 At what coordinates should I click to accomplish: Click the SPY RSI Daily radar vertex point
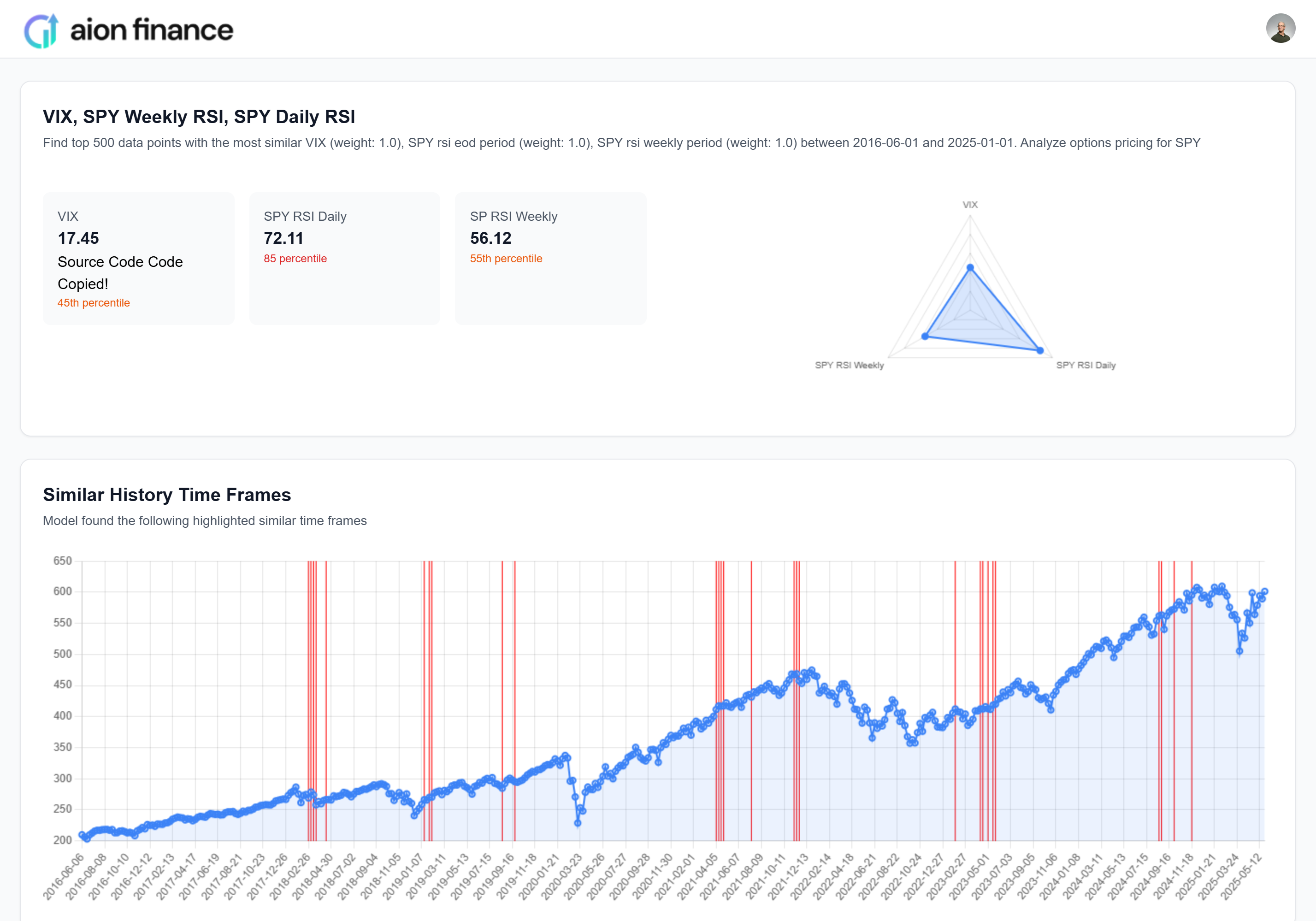pyautogui.click(x=1040, y=350)
